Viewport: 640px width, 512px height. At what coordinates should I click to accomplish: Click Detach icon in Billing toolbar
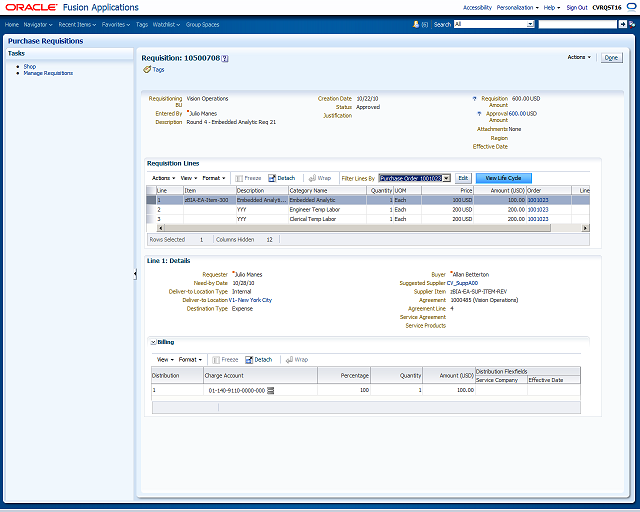click(249, 360)
